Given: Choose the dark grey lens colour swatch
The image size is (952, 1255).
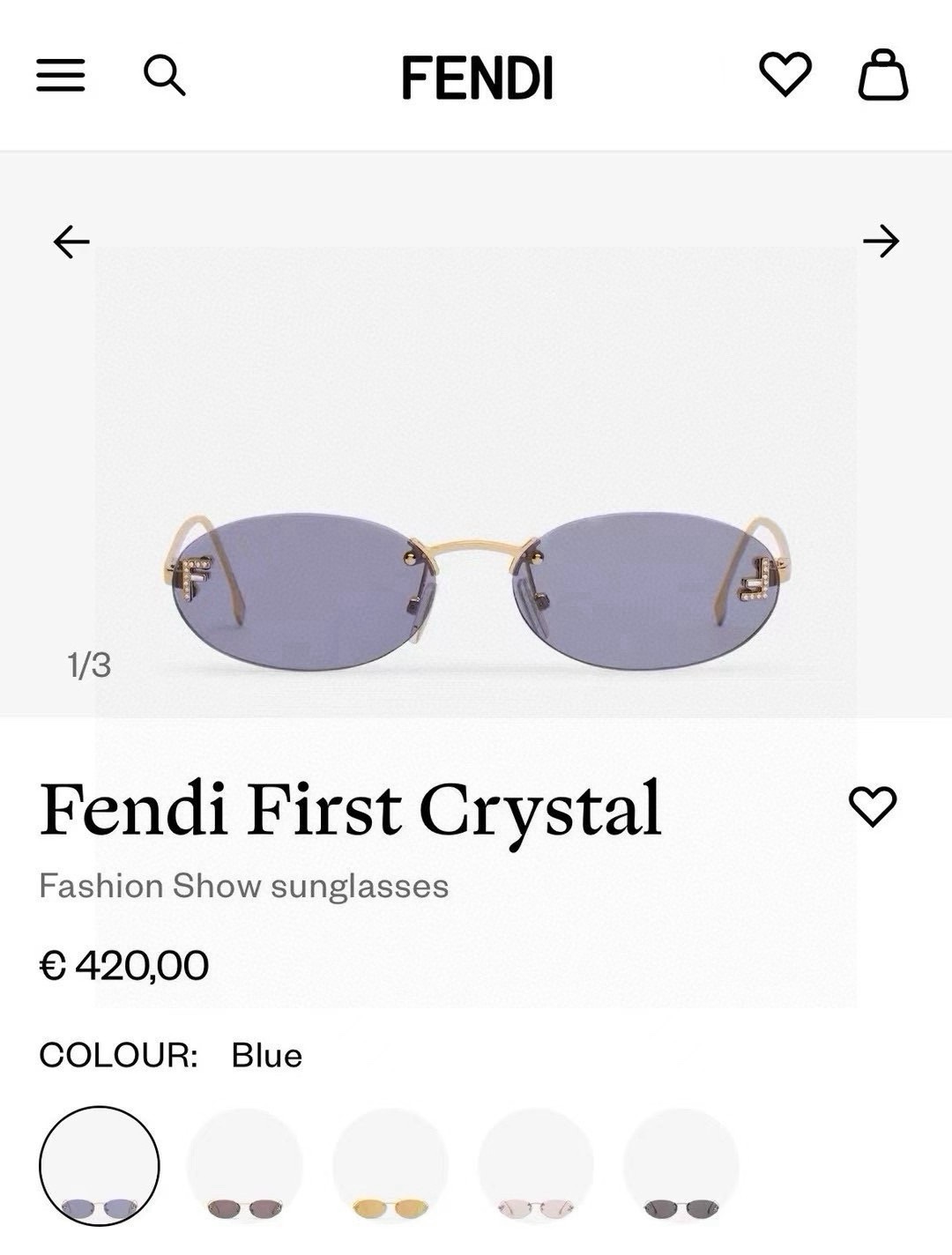Looking at the screenshot, I should click(x=681, y=1166).
